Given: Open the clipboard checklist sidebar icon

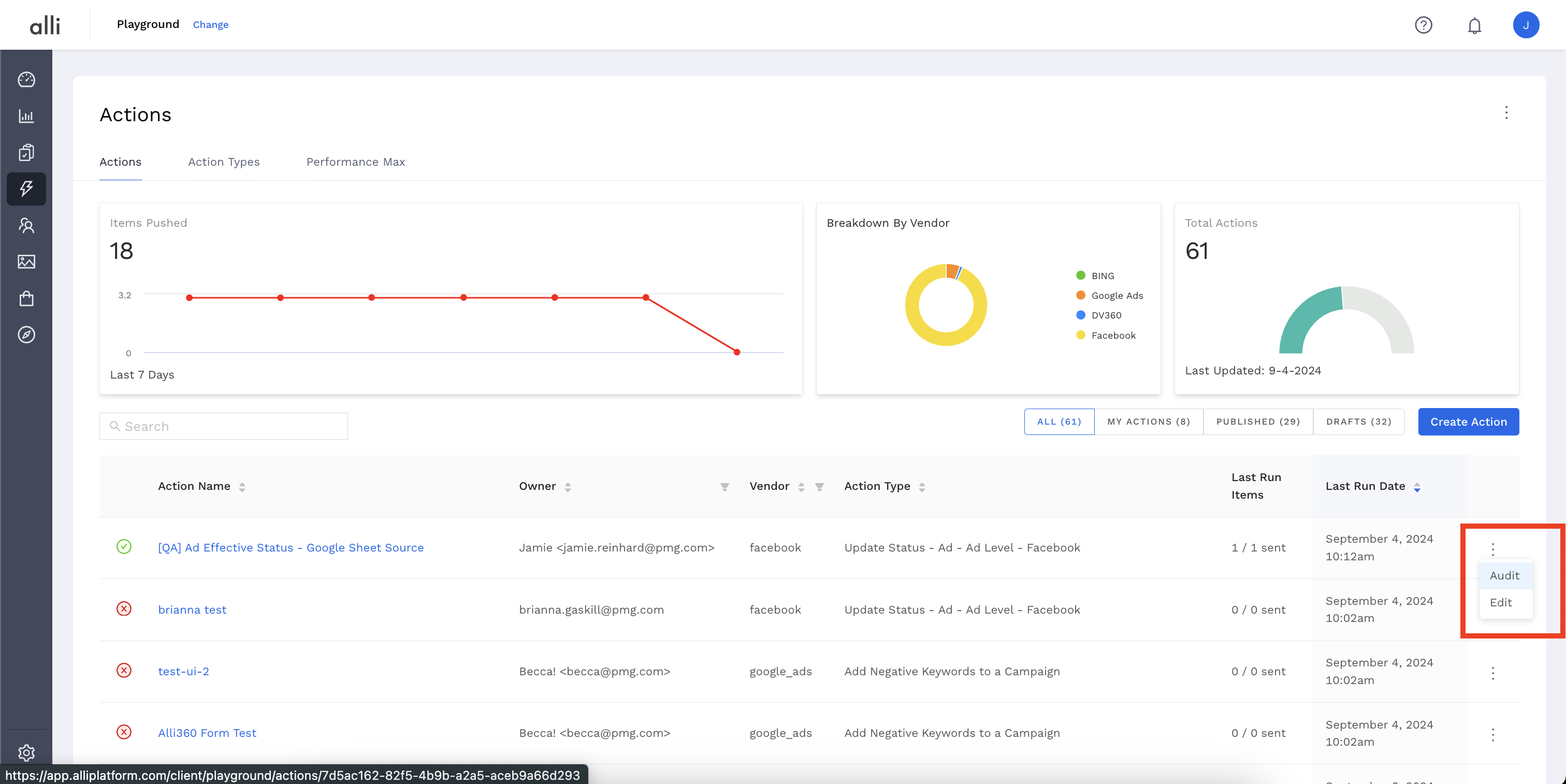Looking at the screenshot, I should (26, 153).
